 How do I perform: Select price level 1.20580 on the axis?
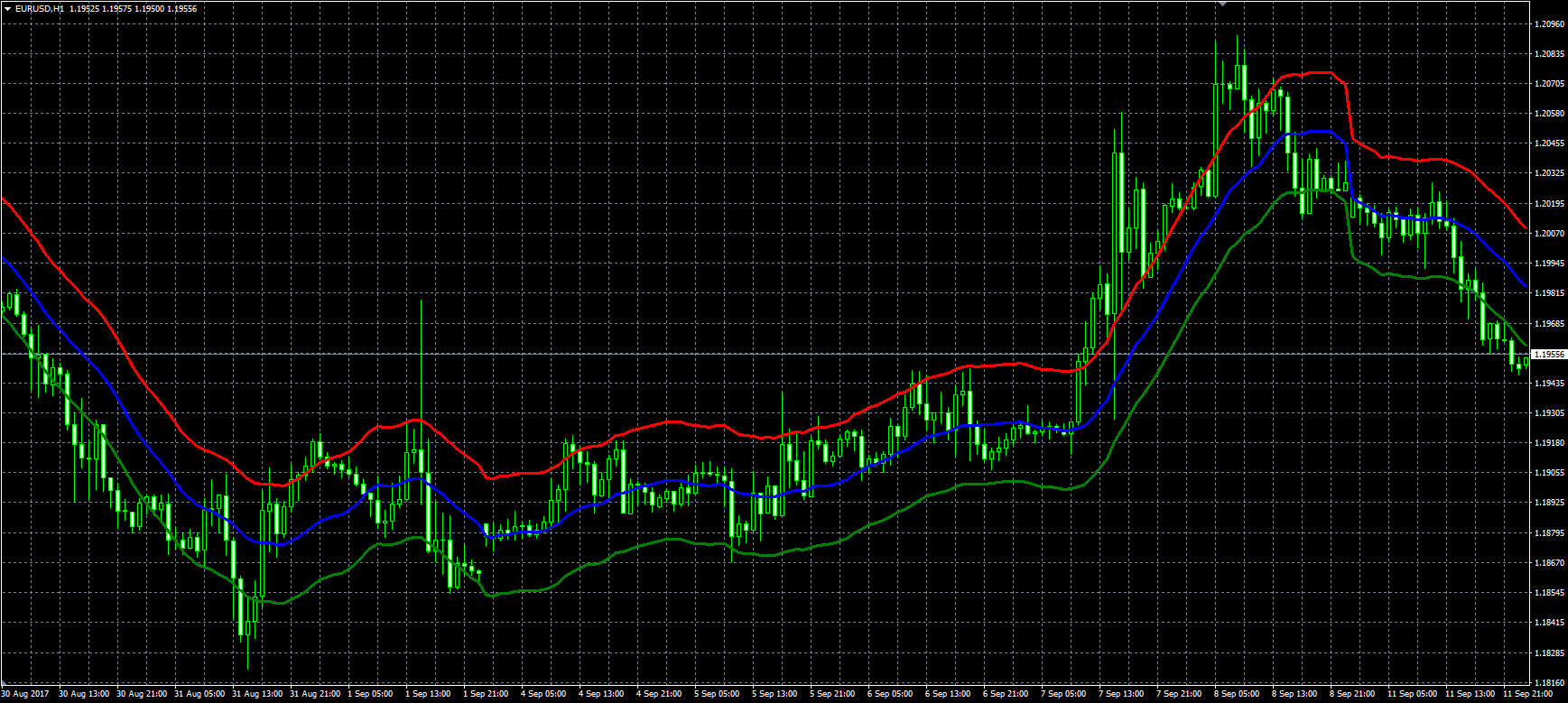point(1549,114)
